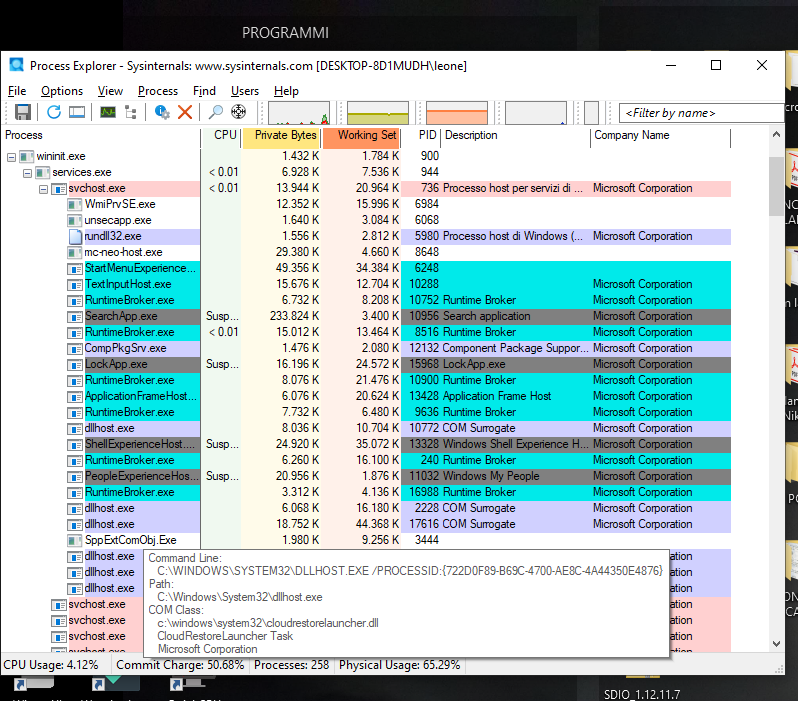Select the TextInputHost.exe process row

click(x=365, y=284)
